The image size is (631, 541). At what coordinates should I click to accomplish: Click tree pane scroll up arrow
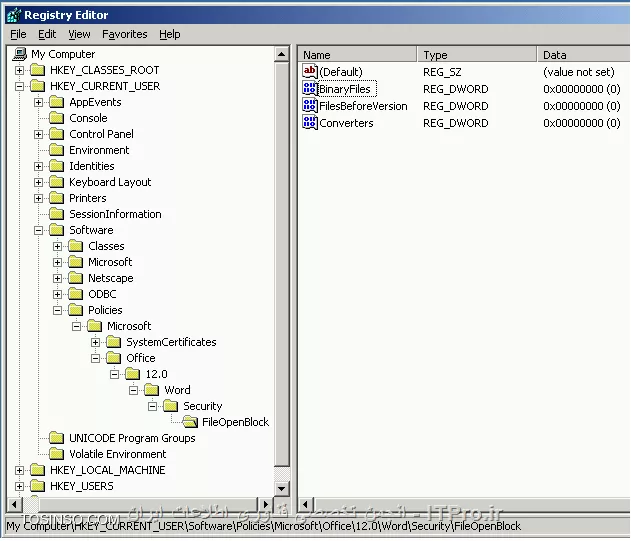pos(282,54)
